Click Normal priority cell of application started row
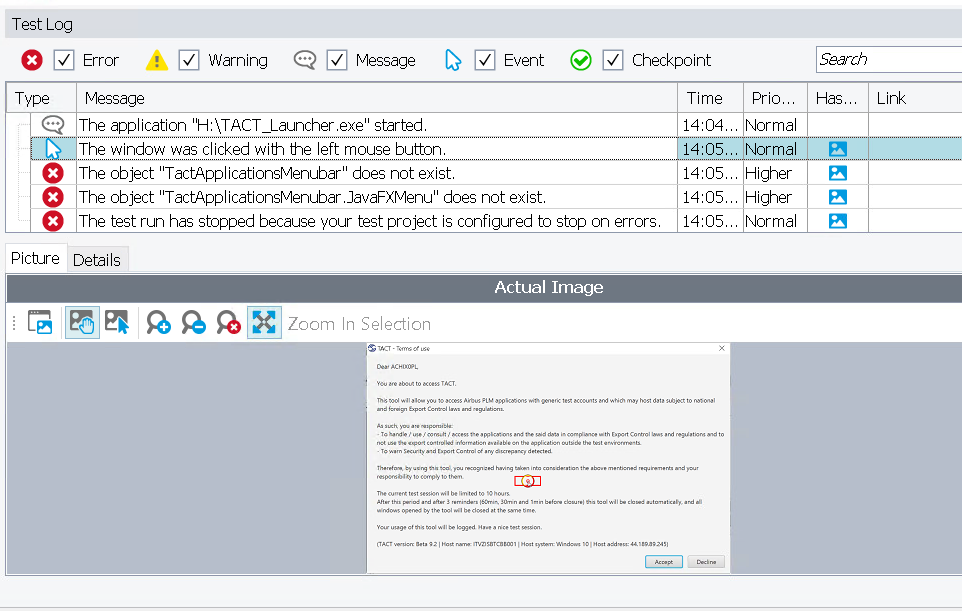 775,125
